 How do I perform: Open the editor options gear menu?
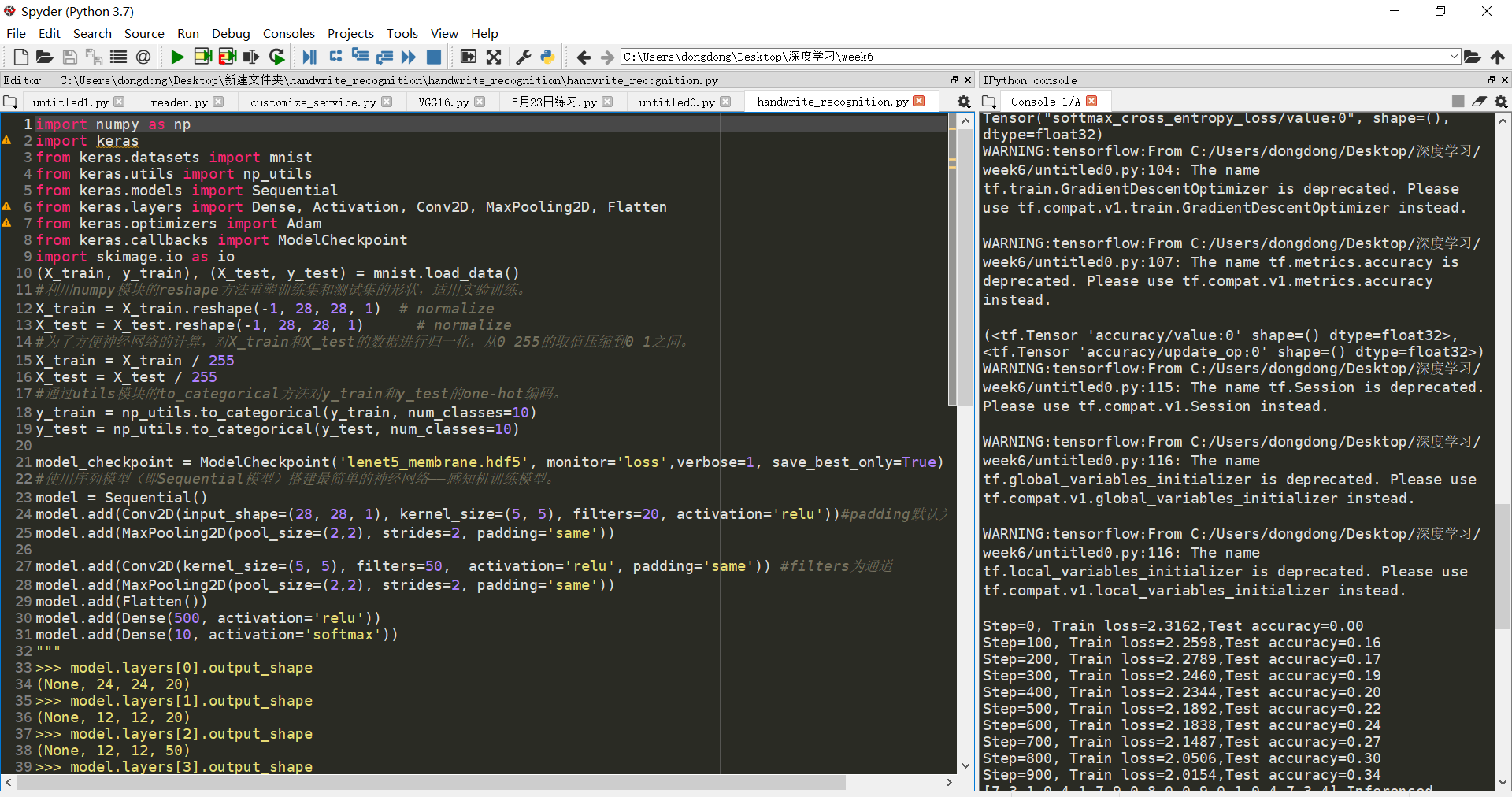[964, 102]
